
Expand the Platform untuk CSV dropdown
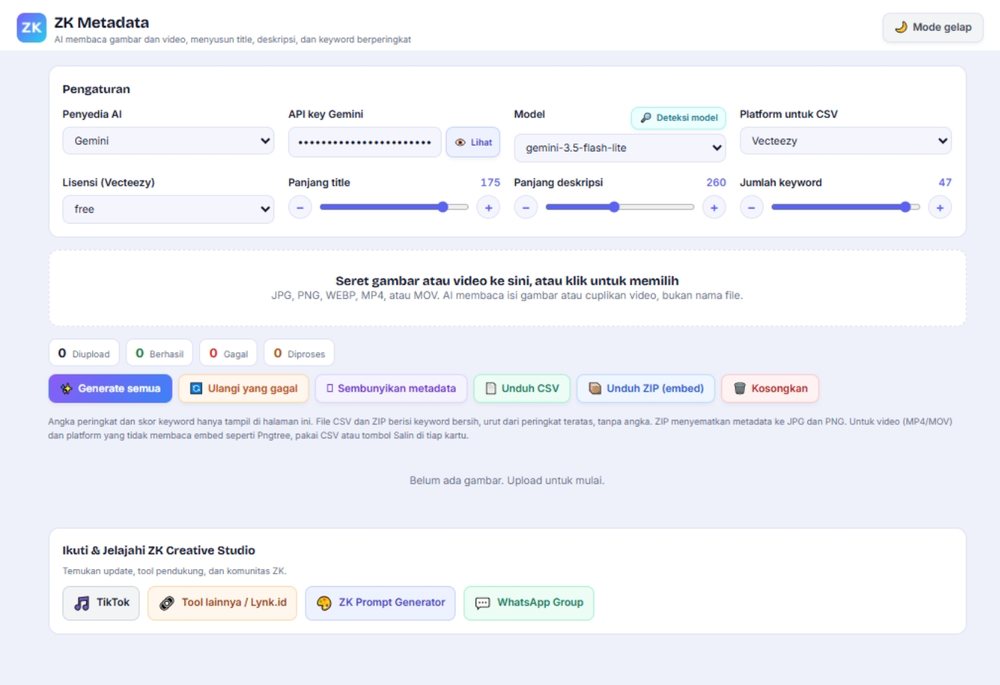point(846,141)
